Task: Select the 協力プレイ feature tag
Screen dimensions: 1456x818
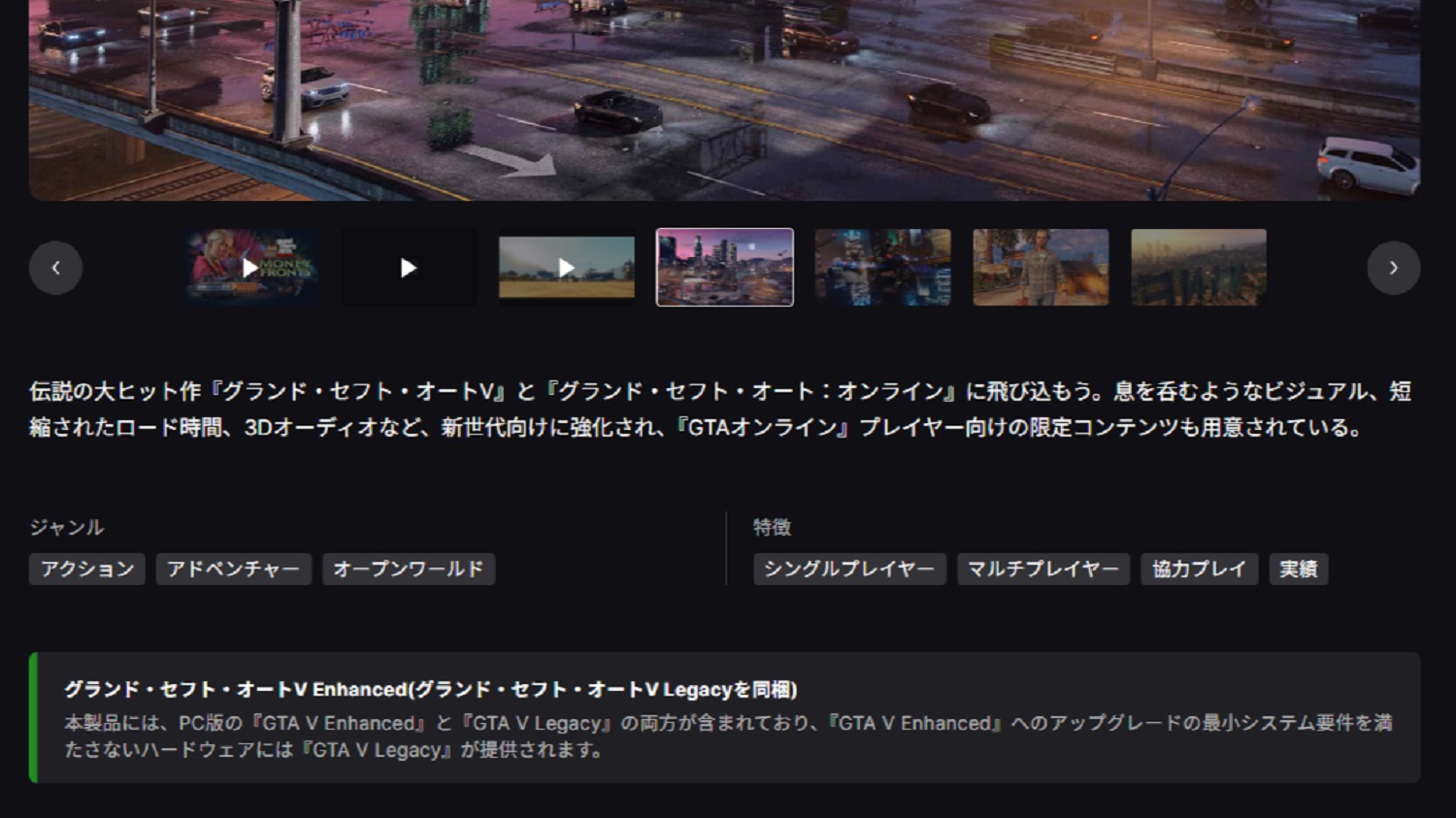Action: pyautogui.click(x=1200, y=569)
